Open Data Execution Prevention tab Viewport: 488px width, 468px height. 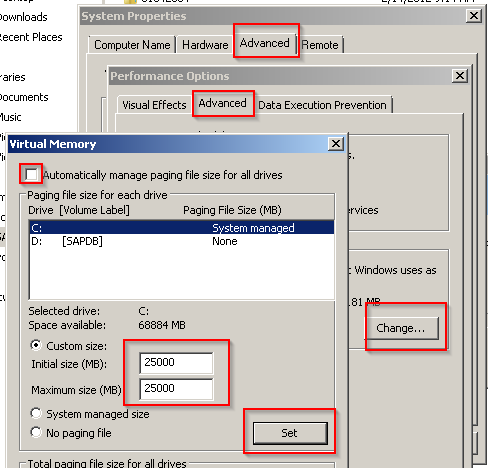(322, 105)
